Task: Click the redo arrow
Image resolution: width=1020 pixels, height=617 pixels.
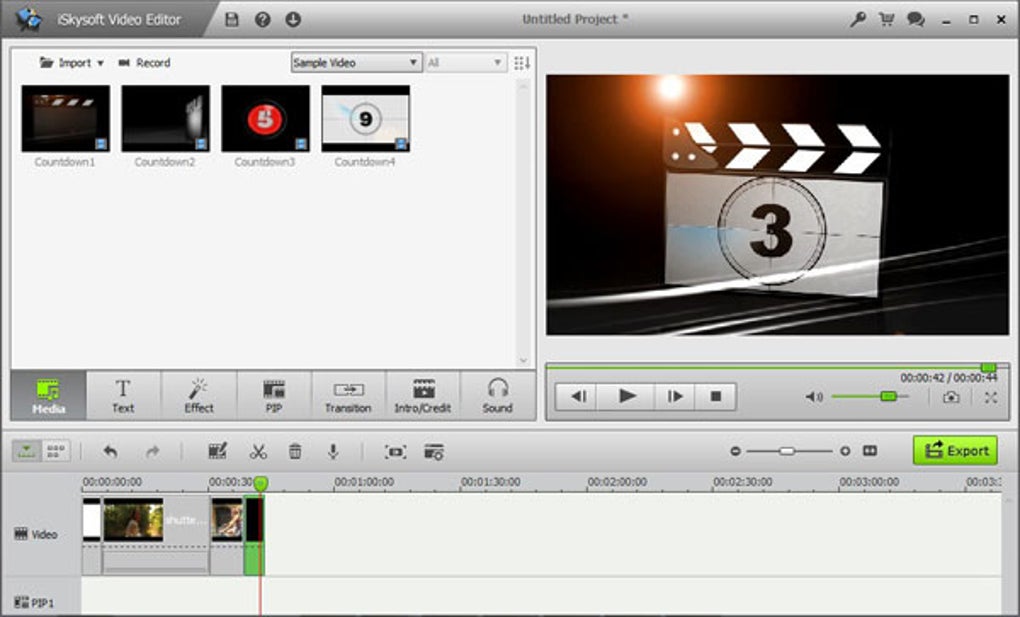Action: tap(152, 451)
